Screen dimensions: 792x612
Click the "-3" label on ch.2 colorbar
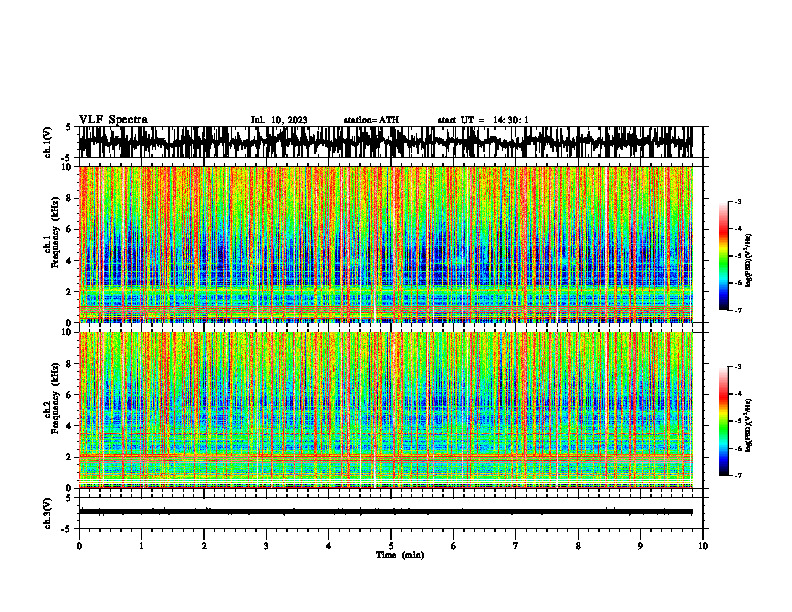(x=738, y=367)
